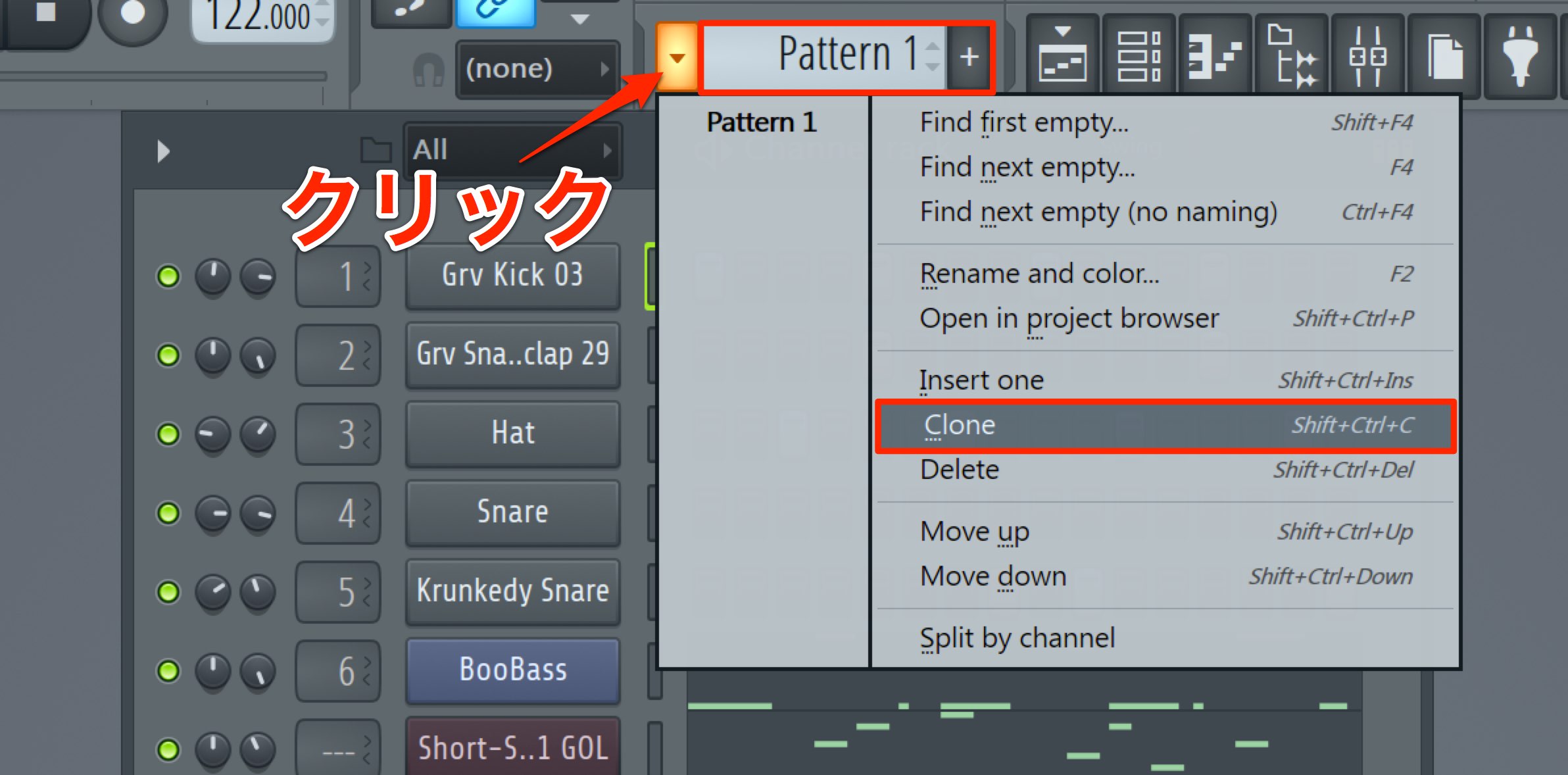The height and width of the screenshot is (775, 1568).
Task: Choose Find next empty... menu item
Action: click(1165, 167)
